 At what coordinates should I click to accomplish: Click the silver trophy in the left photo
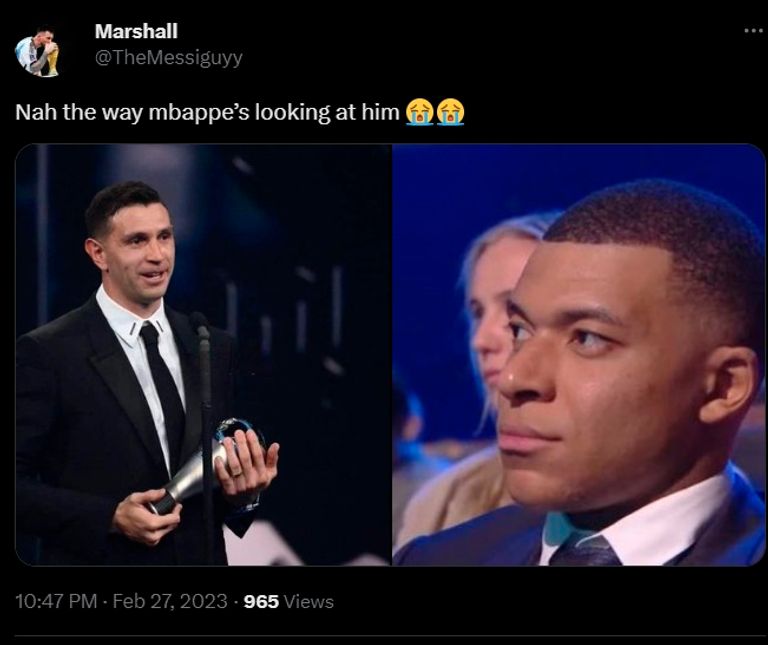pos(206,465)
